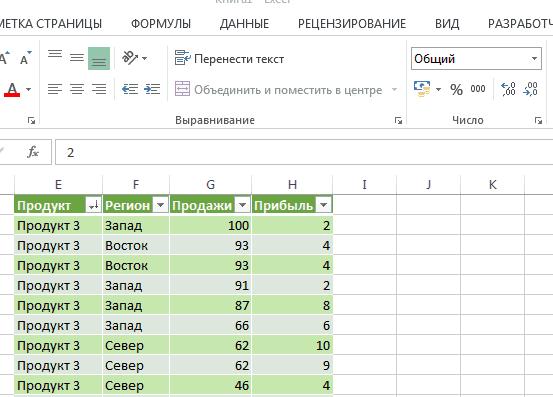Increase the cell indent
553x397 pixels.
pyautogui.click(x=152, y=89)
